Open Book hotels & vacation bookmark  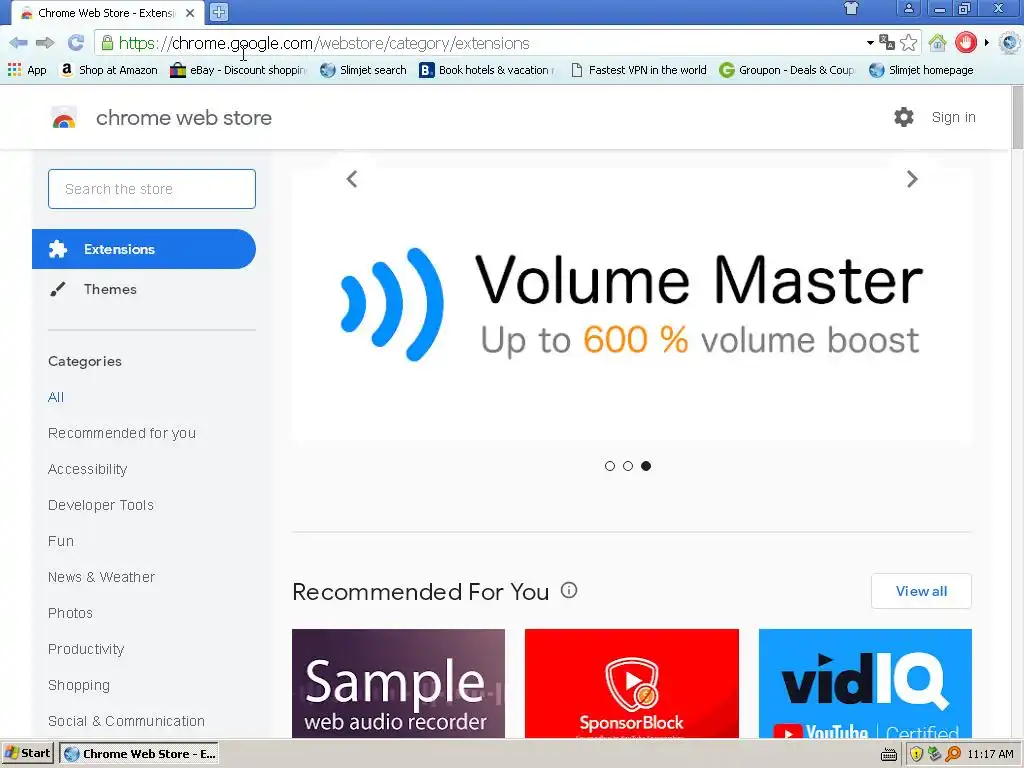487,70
